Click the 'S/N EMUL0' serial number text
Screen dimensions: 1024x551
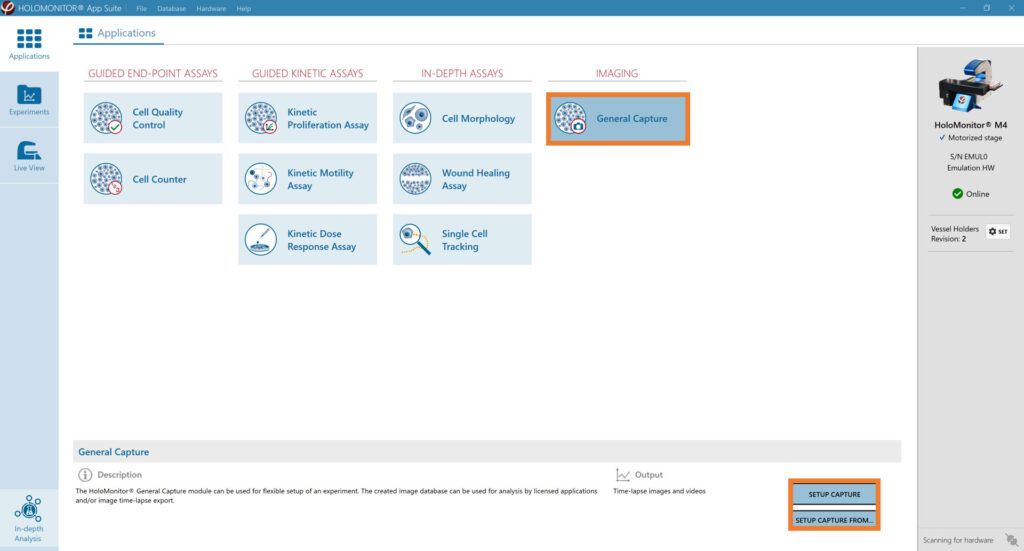coord(968,157)
